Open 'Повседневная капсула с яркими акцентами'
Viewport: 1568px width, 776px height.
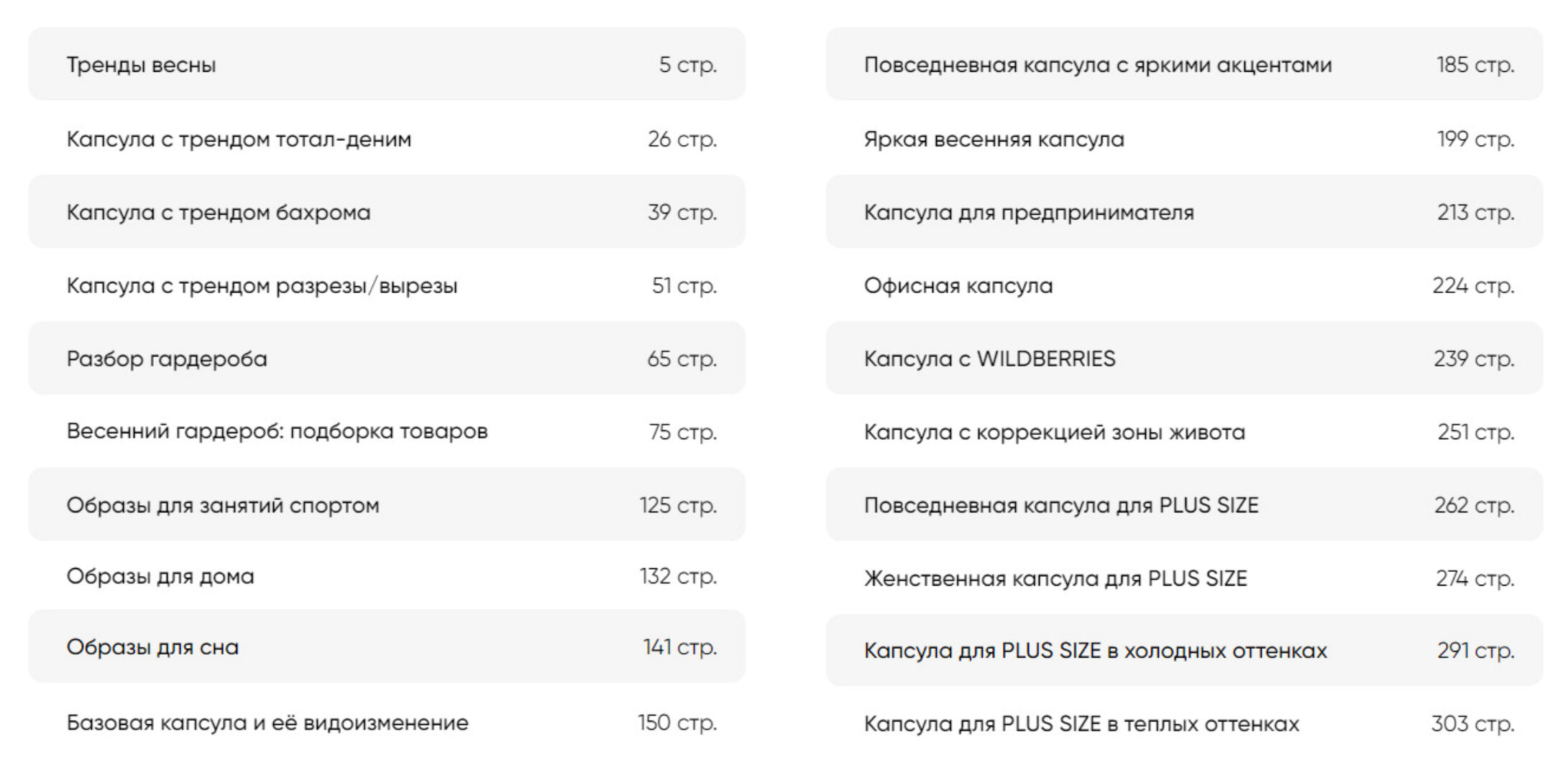click(x=1098, y=65)
